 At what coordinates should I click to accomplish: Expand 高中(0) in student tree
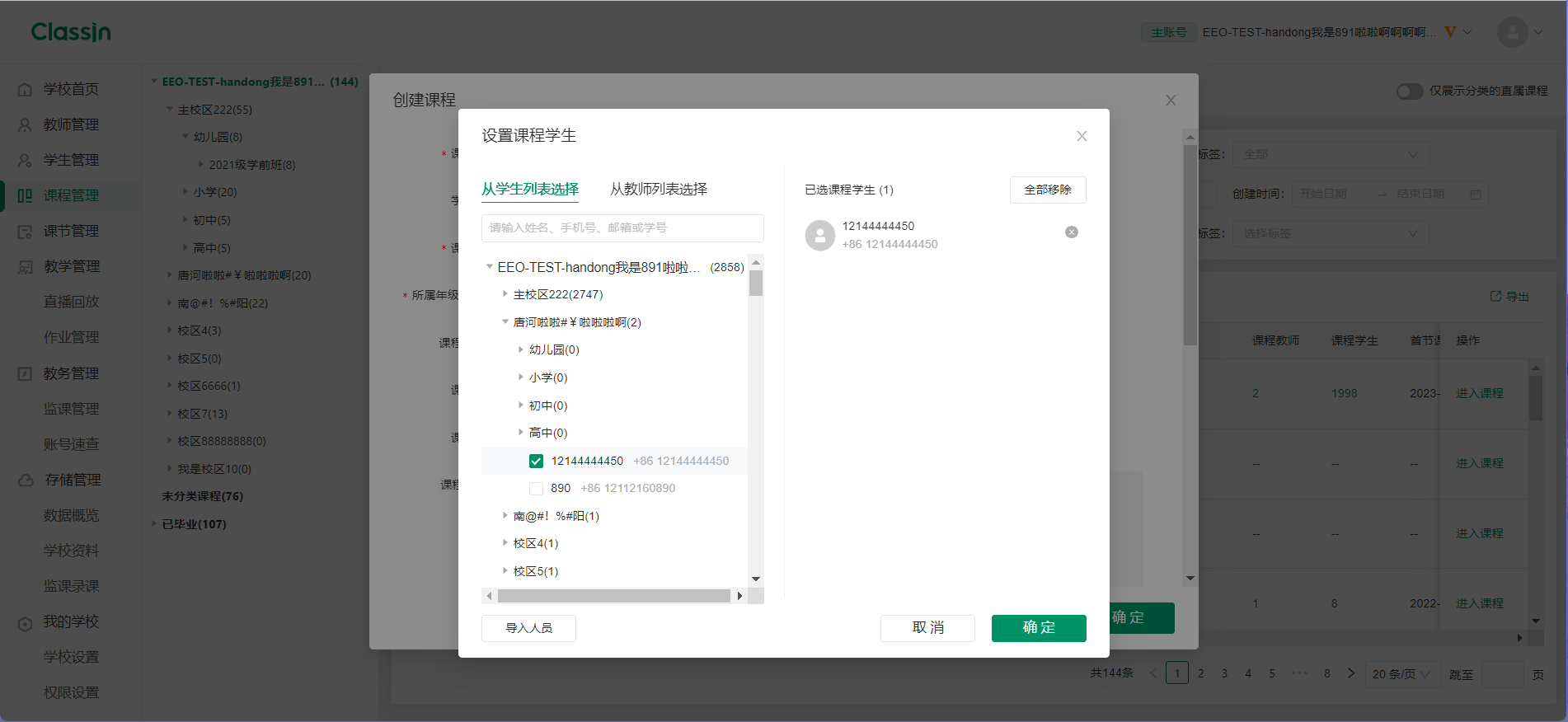coord(521,433)
